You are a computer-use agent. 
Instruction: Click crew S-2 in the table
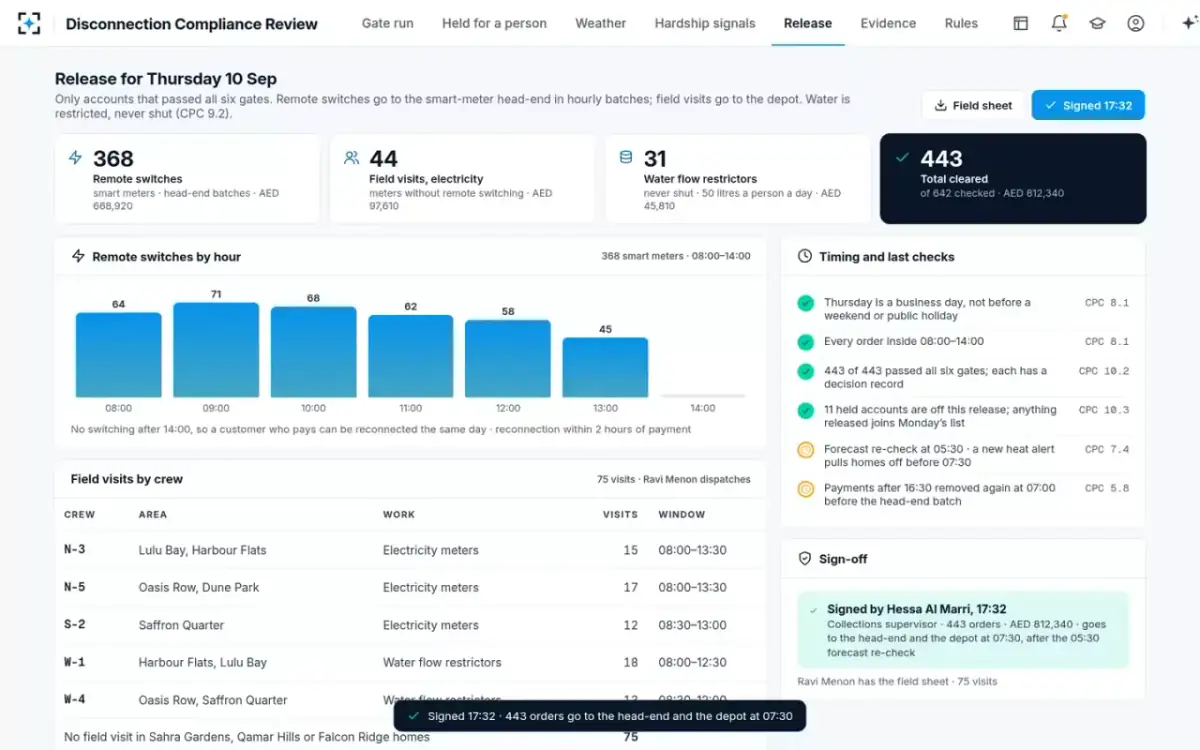pyautogui.click(x=75, y=625)
